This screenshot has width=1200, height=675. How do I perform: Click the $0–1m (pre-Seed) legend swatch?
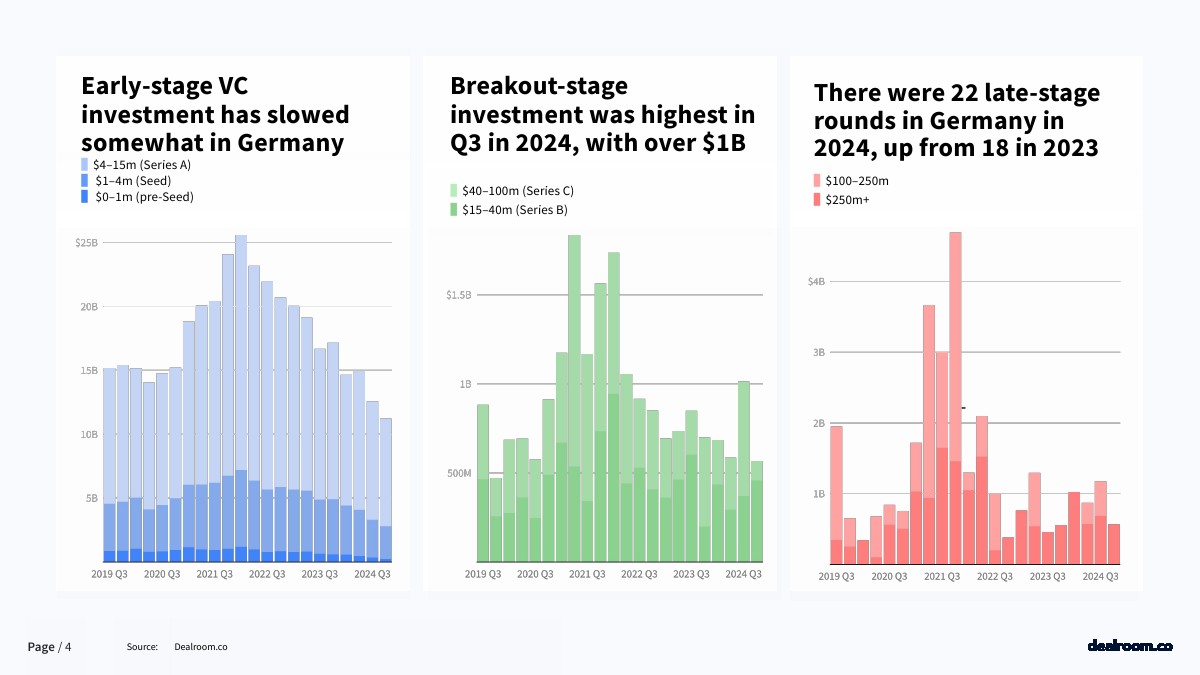tap(85, 197)
